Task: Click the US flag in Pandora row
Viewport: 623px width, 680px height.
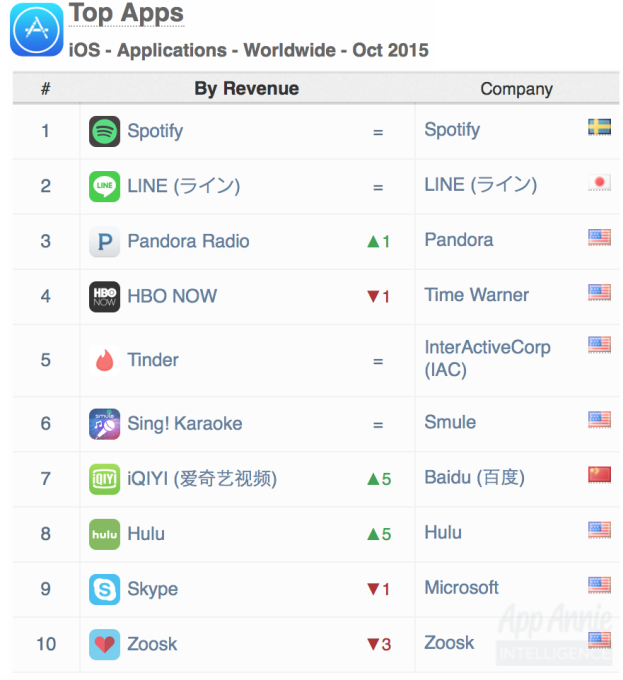Action: tap(600, 237)
